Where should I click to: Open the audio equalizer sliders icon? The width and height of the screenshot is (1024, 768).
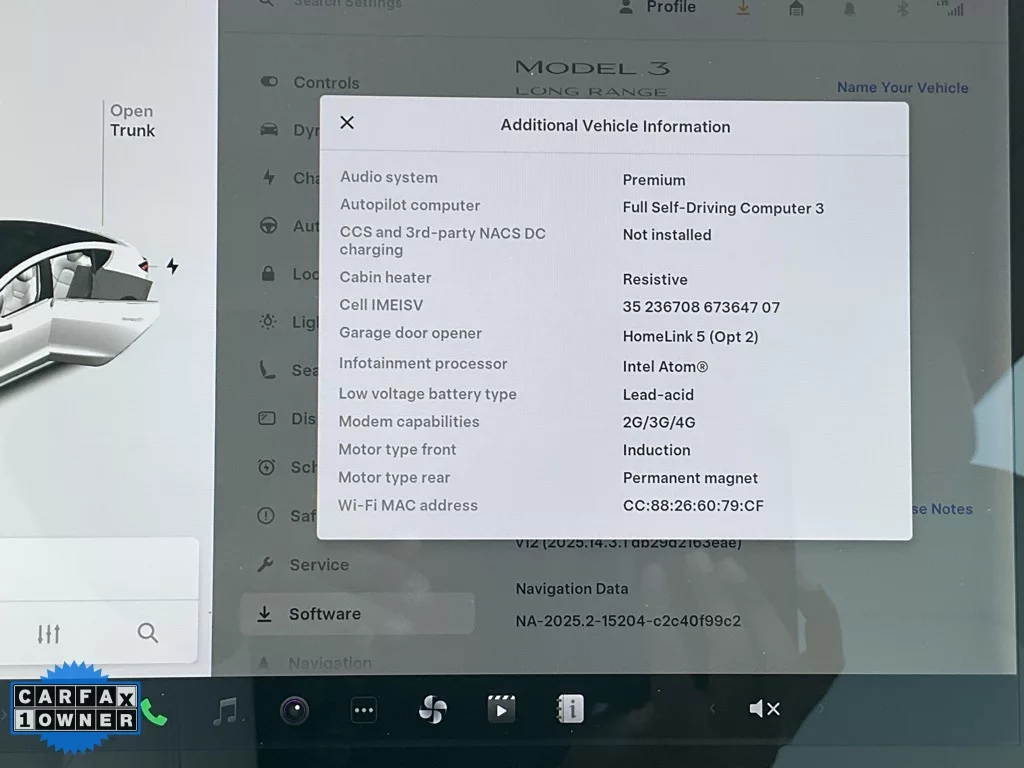coord(48,634)
